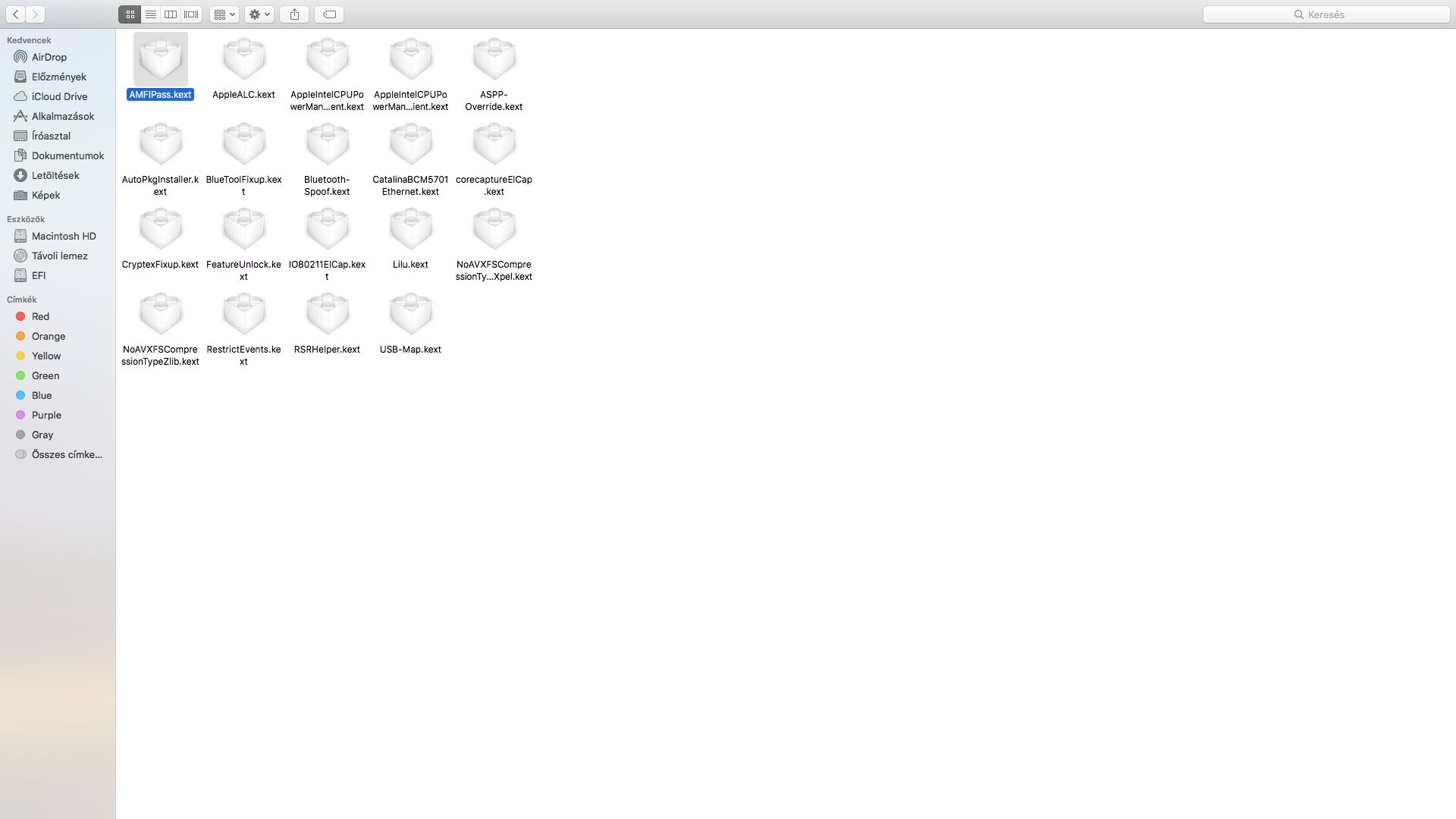Go back with the left arrow button

coord(16,14)
